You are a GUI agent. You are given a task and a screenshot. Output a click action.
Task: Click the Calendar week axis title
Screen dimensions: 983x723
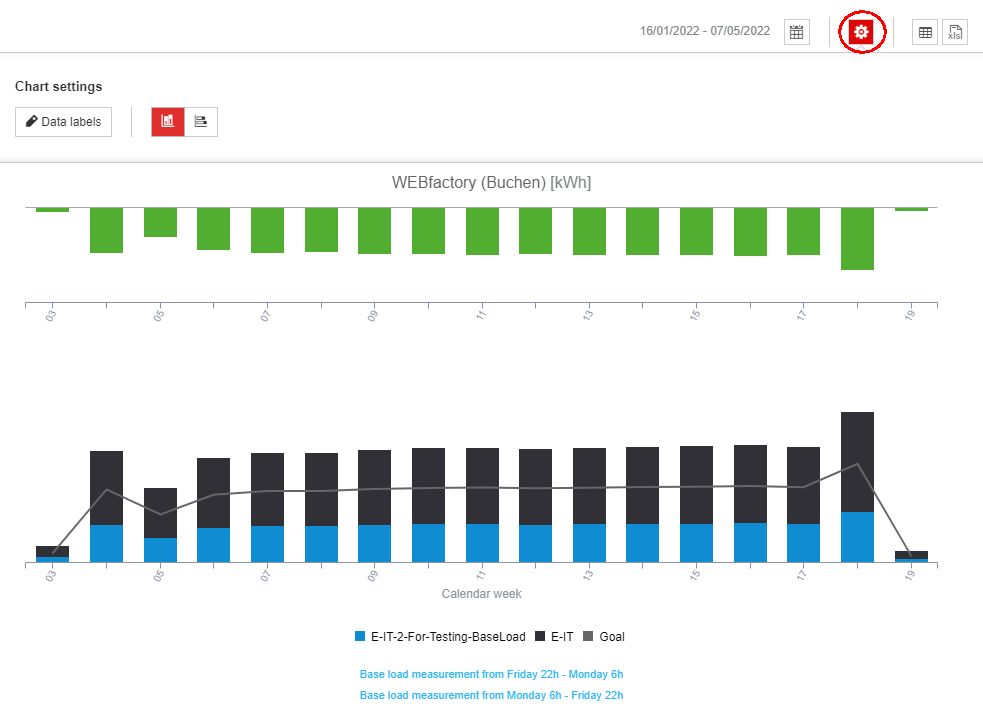[481, 594]
